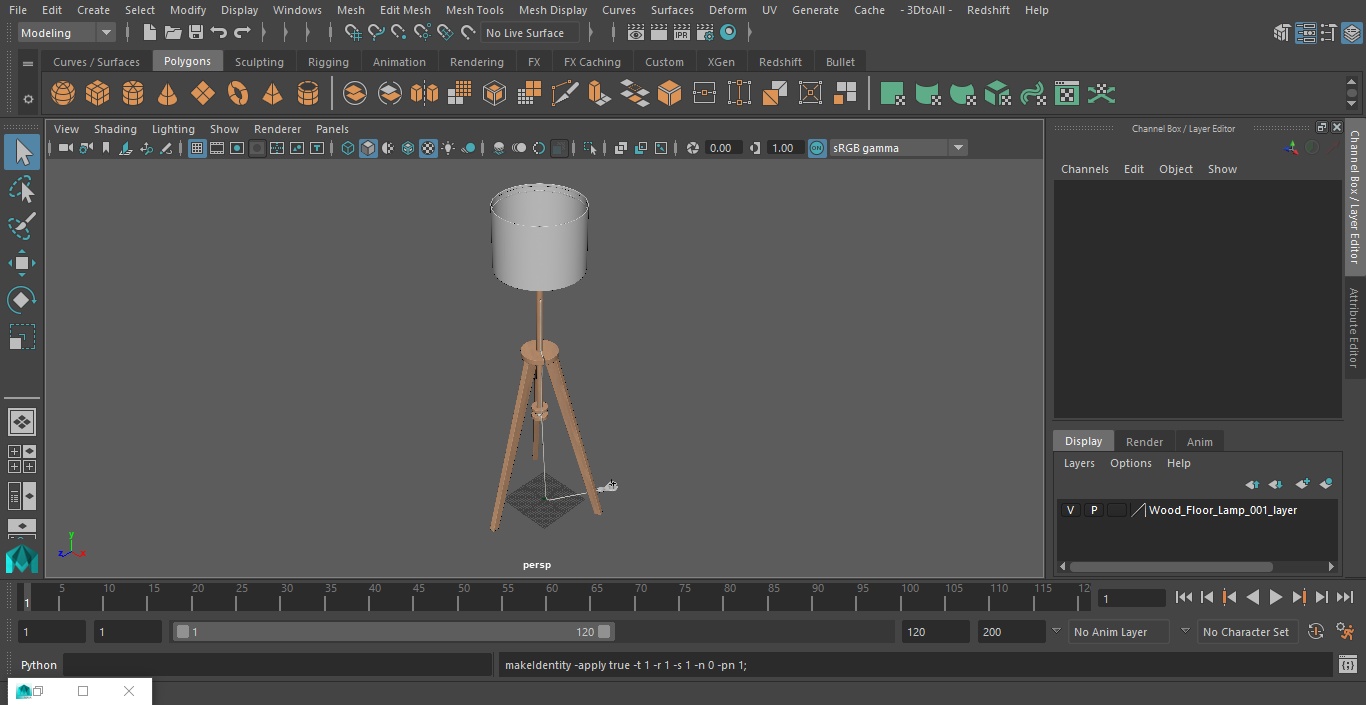
Task: Open the viewport Shading menu
Action: point(115,129)
